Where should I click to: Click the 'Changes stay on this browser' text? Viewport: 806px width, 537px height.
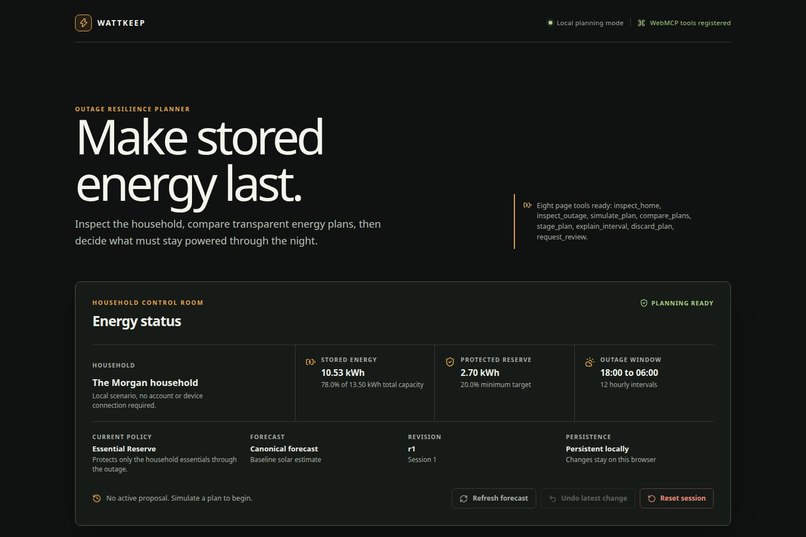pyautogui.click(x=611, y=459)
